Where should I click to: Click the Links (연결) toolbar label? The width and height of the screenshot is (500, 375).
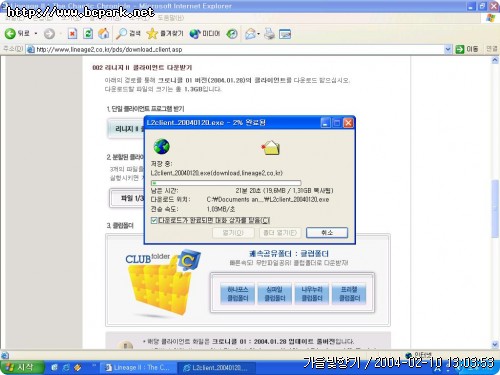(x=492, y=49)
